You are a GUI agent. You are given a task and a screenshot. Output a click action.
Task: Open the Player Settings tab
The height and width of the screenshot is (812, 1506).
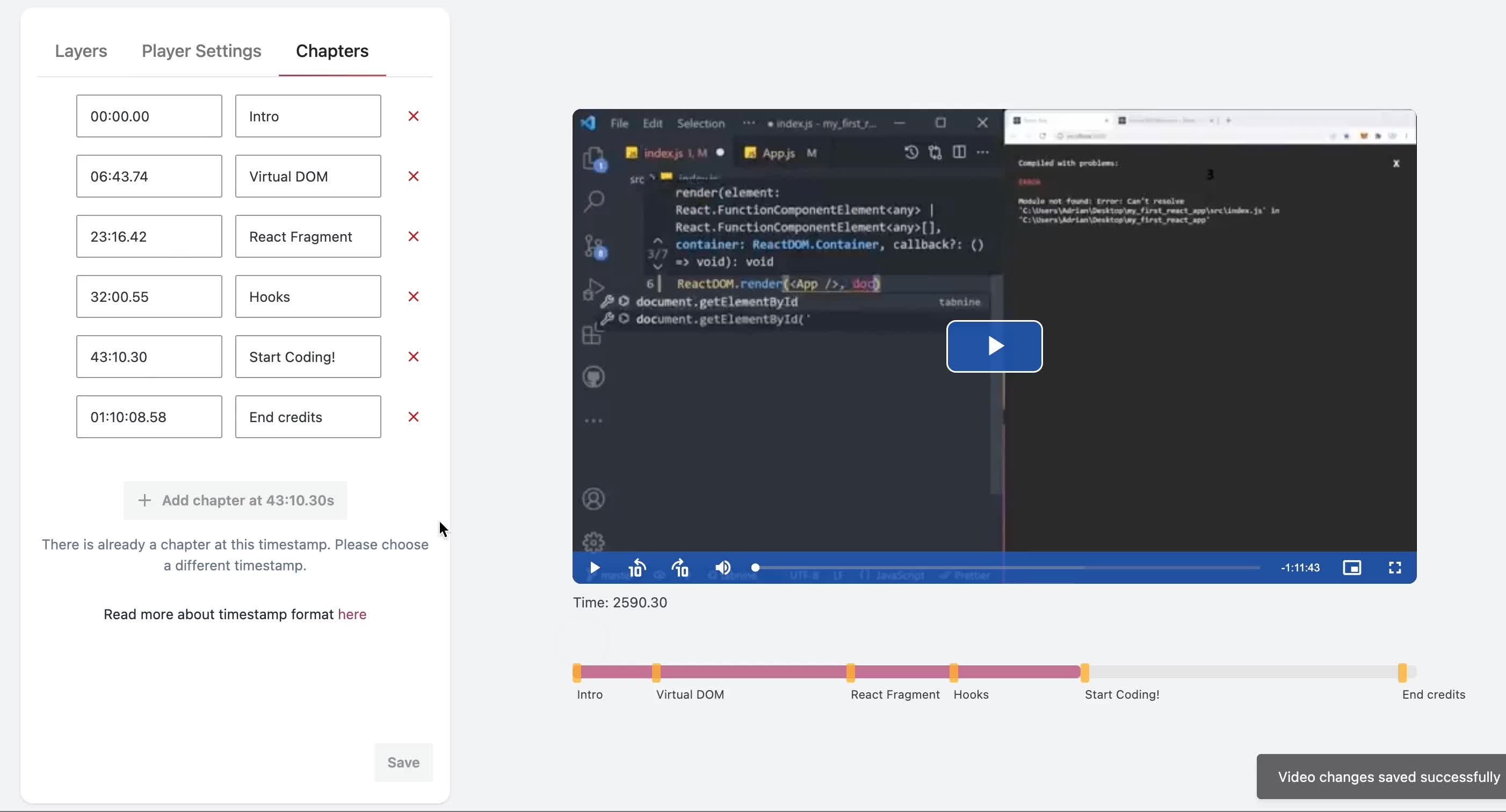201,51
